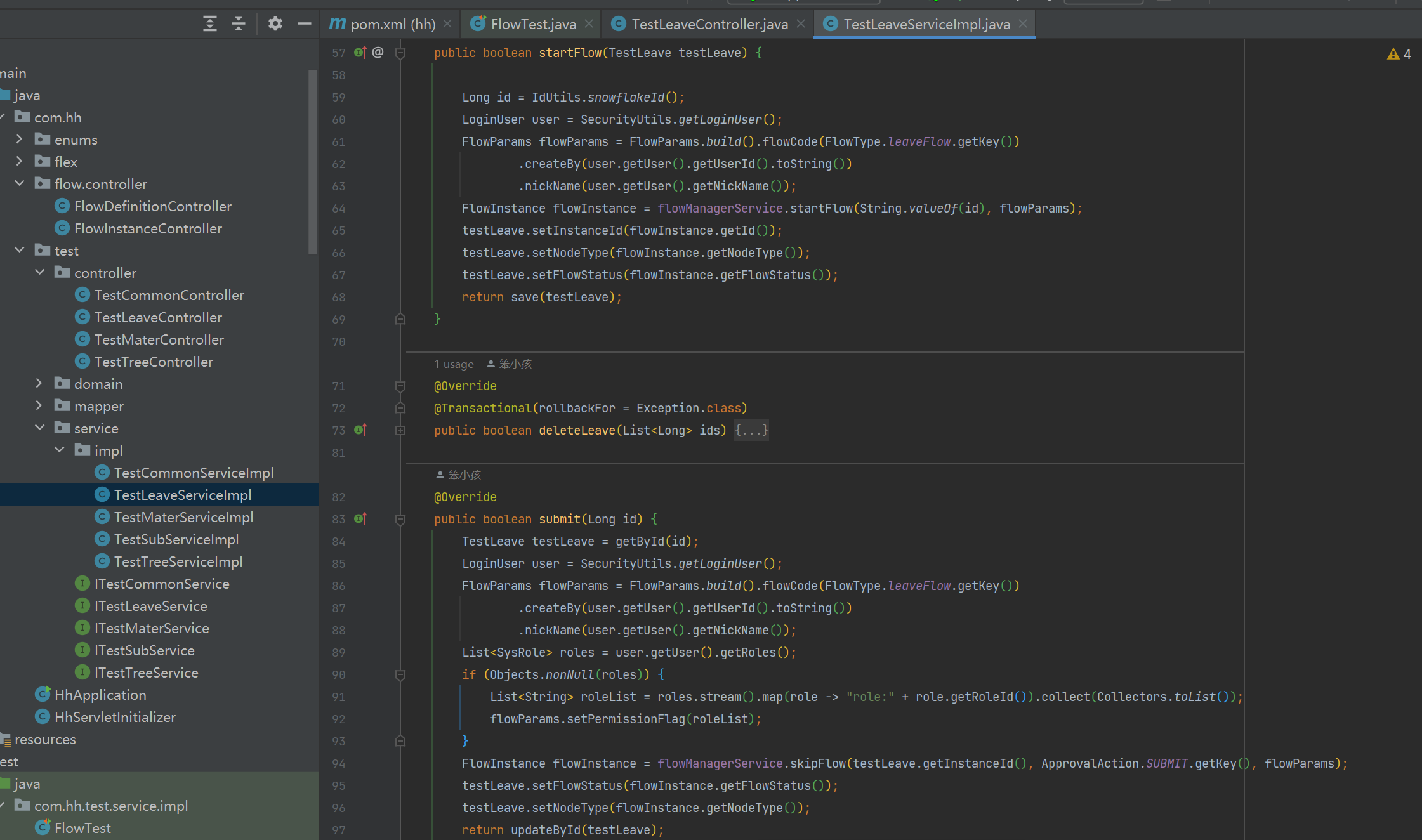Collapse the flow.controller package

(19, 183)
